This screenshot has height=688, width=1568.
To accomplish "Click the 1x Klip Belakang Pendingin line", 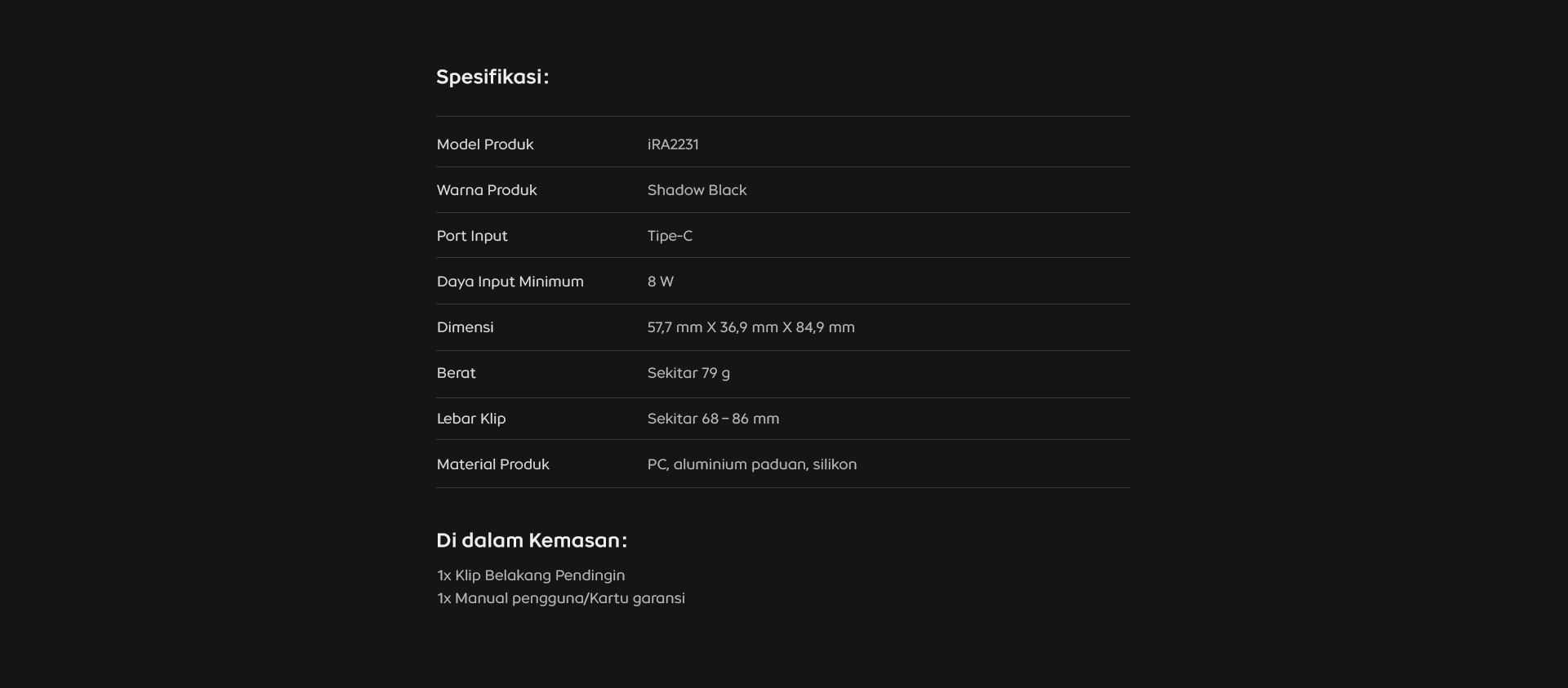I will tap(530, 575).
